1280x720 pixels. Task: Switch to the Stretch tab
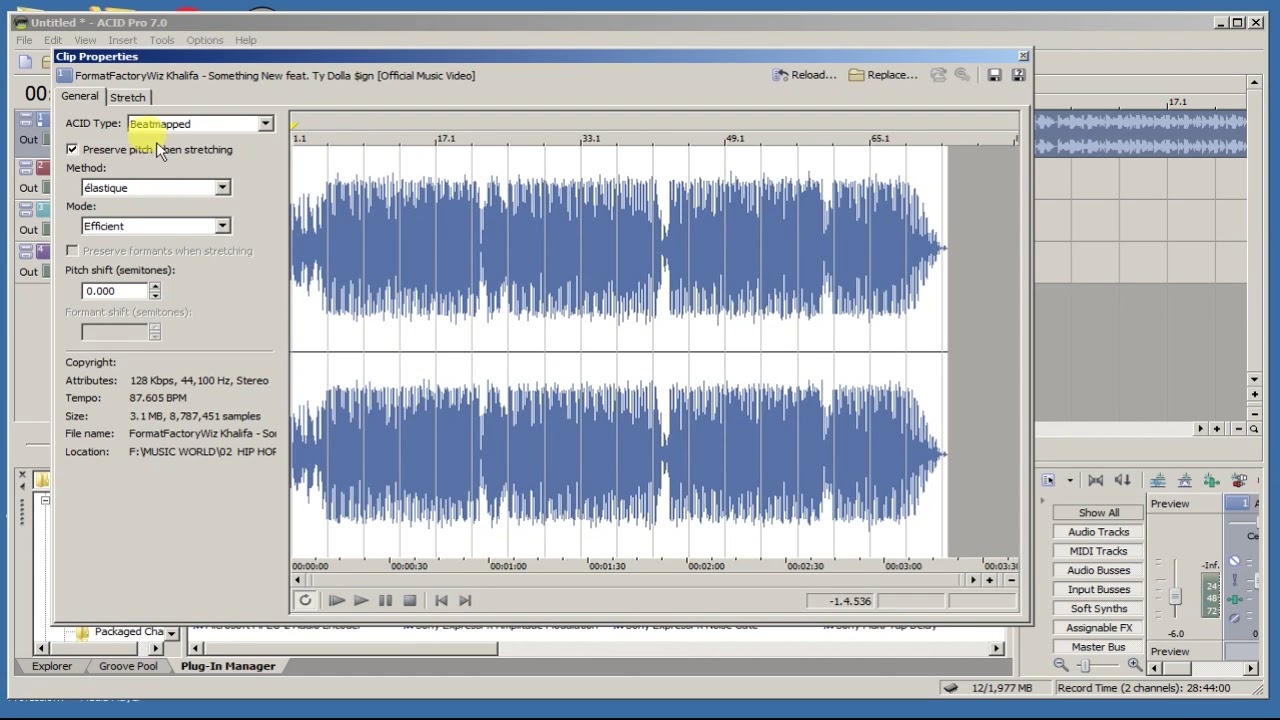127,97
